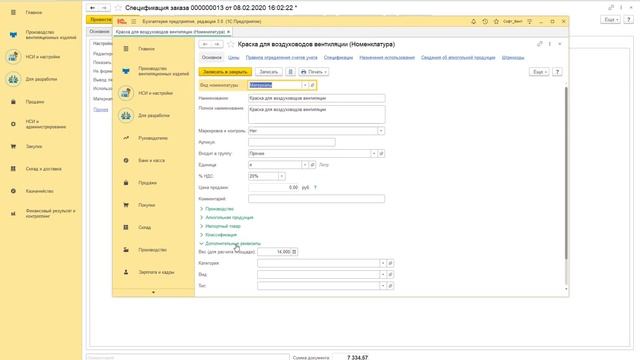Click in the Наименование field
640x360 pixels.
click(316, 98)
